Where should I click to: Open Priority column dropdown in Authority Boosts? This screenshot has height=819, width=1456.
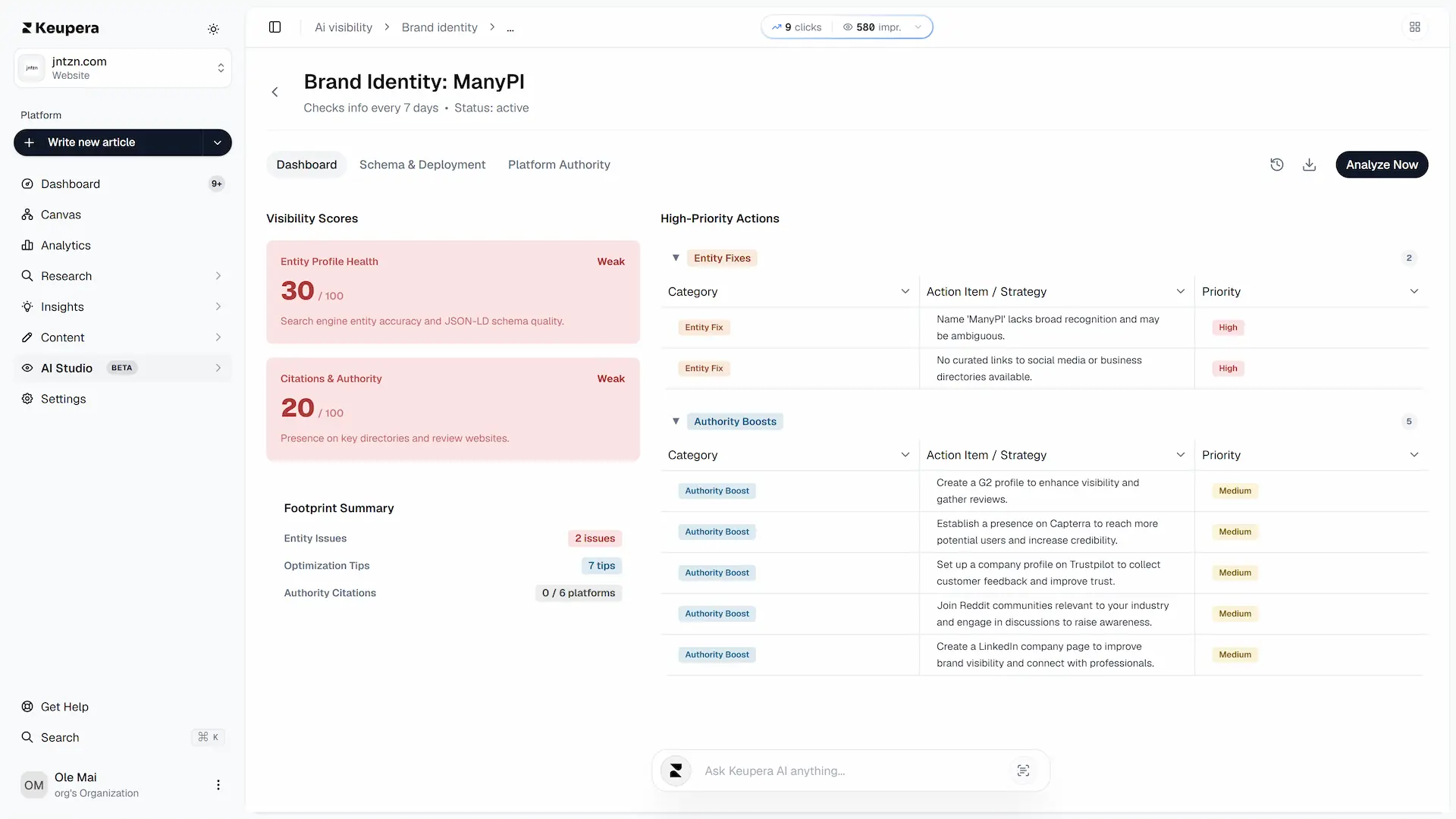point(1414,455)
